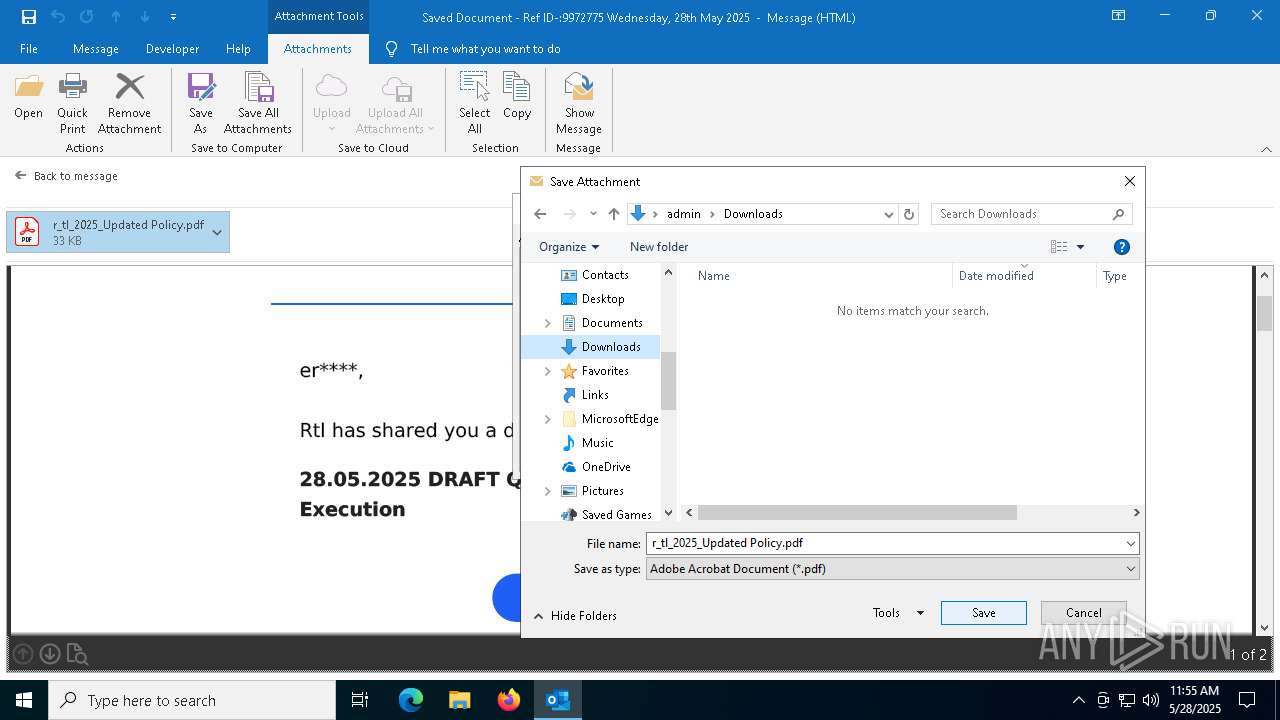This screenshot has width=1280, height=720.
Task: Click the horizontal scrollbar in file list
Action: click(x=857, y=512)
